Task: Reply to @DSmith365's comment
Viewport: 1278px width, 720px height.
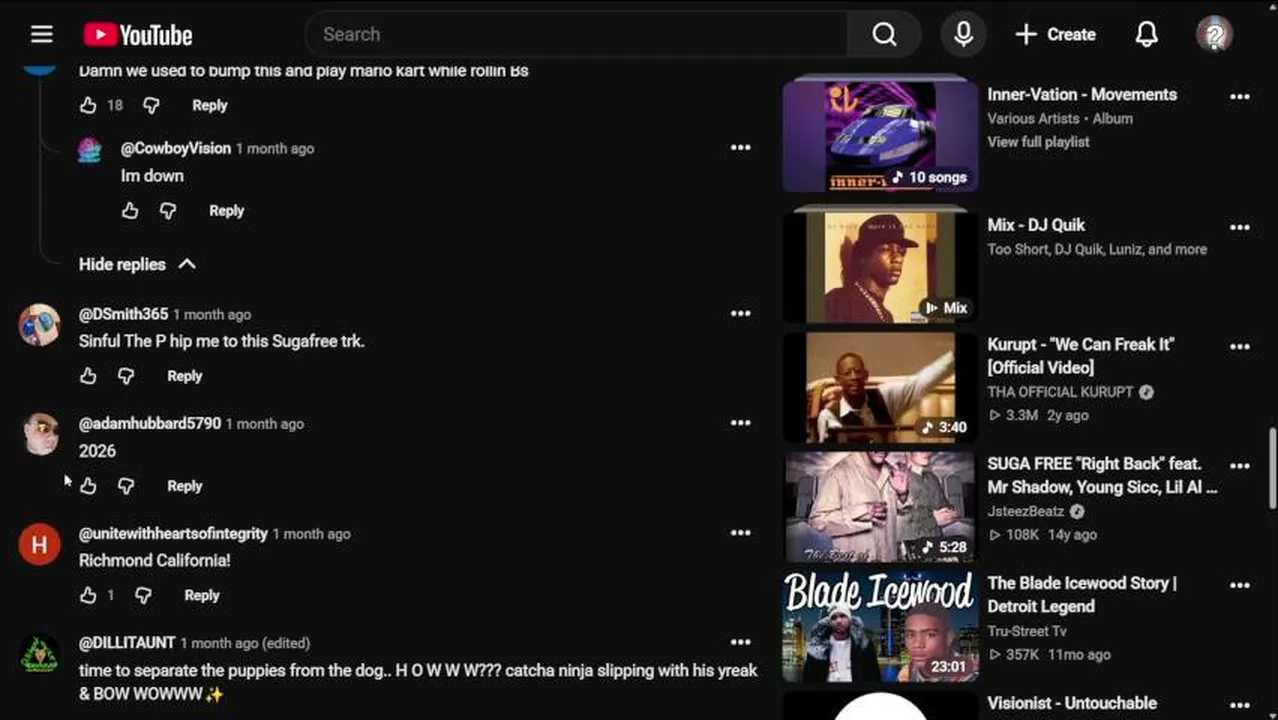Action: [184, 376]
